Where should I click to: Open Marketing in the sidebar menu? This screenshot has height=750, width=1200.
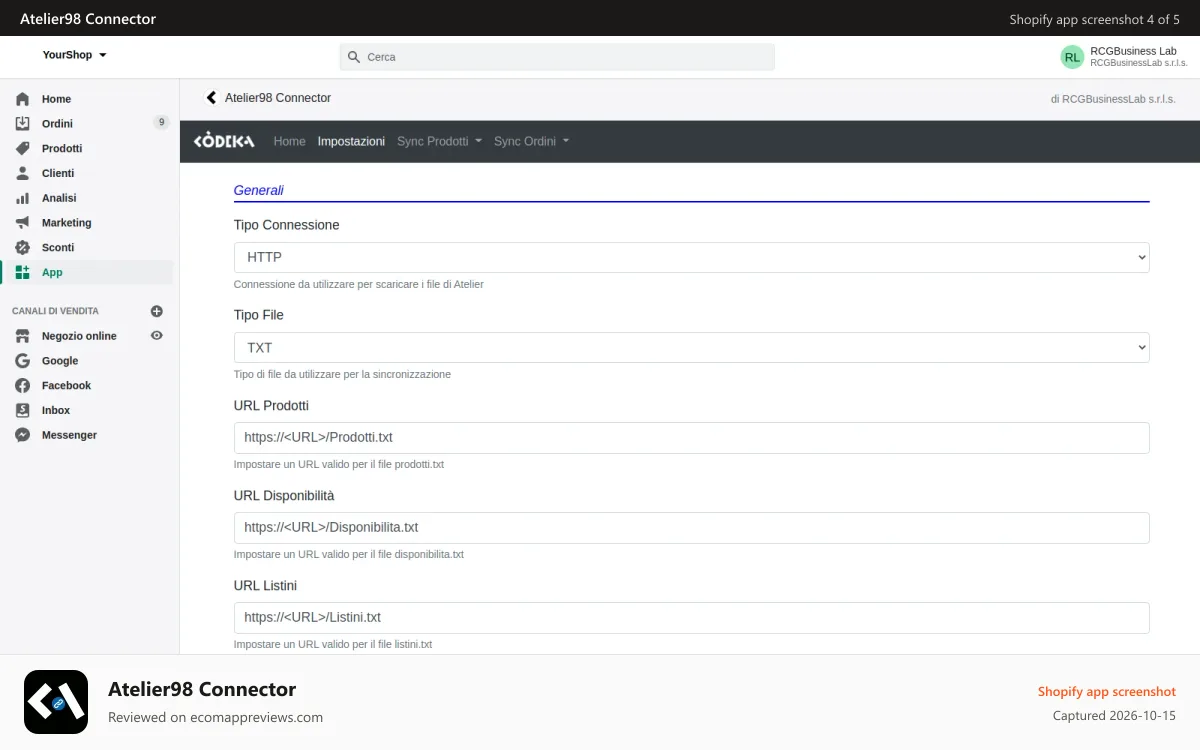coord(66,223)
